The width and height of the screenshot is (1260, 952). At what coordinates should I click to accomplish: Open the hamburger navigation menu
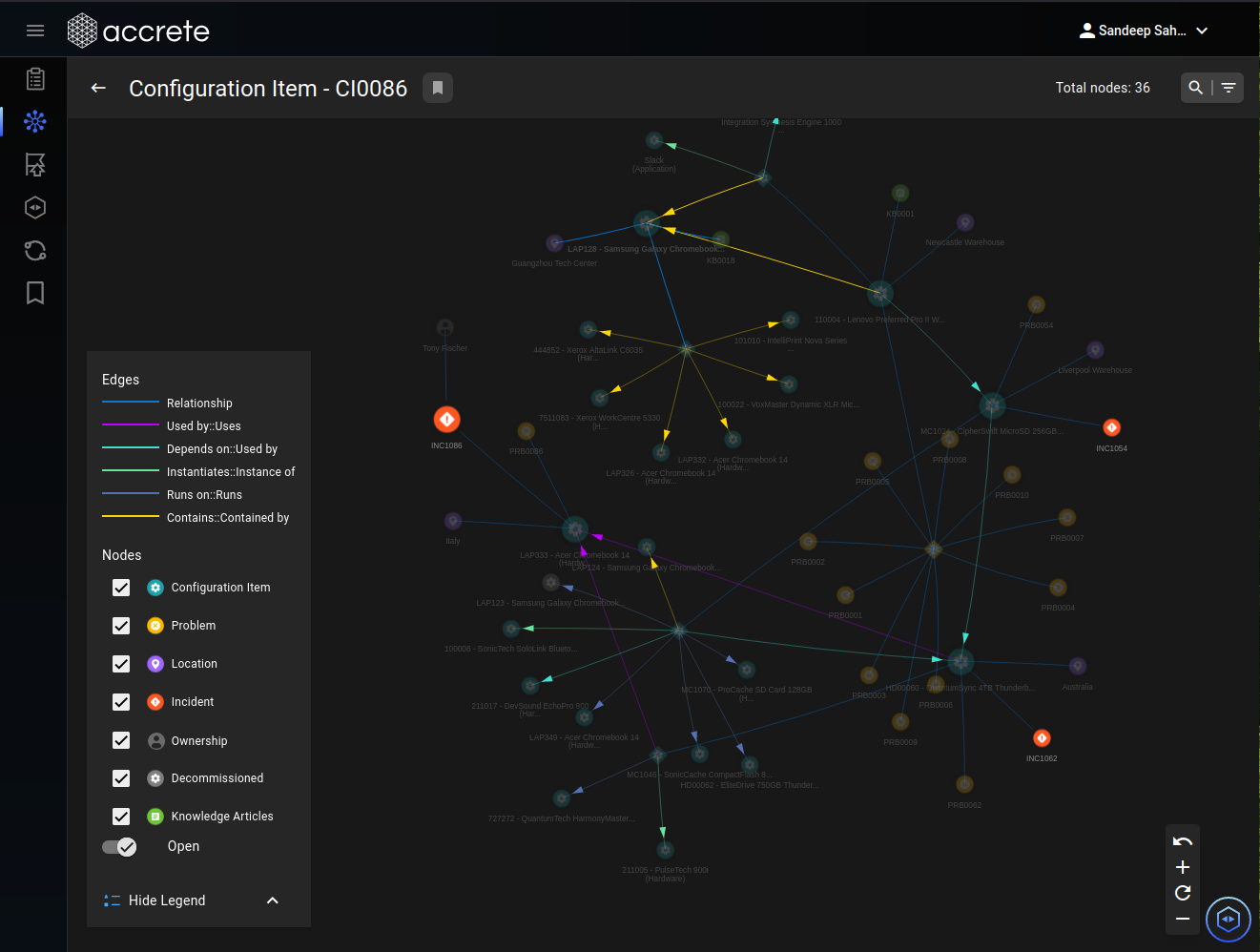coord(35,30)
